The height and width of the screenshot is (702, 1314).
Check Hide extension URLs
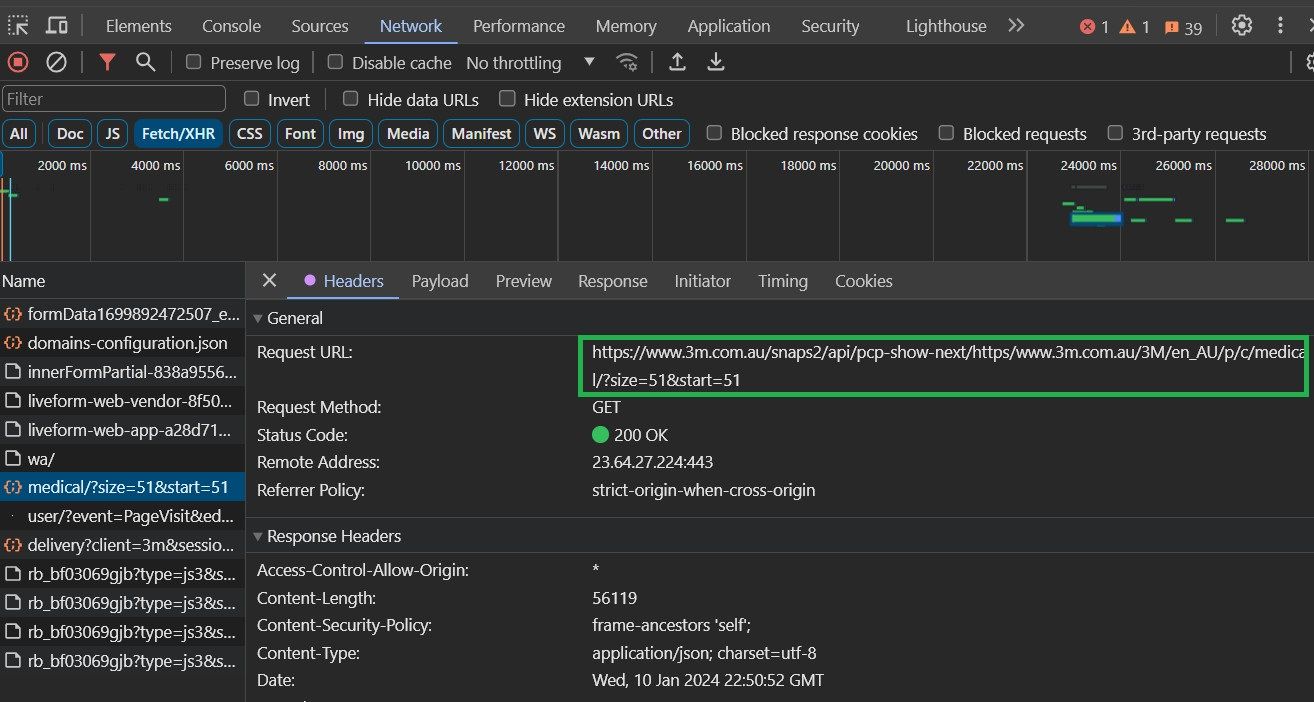pos(507,99)
